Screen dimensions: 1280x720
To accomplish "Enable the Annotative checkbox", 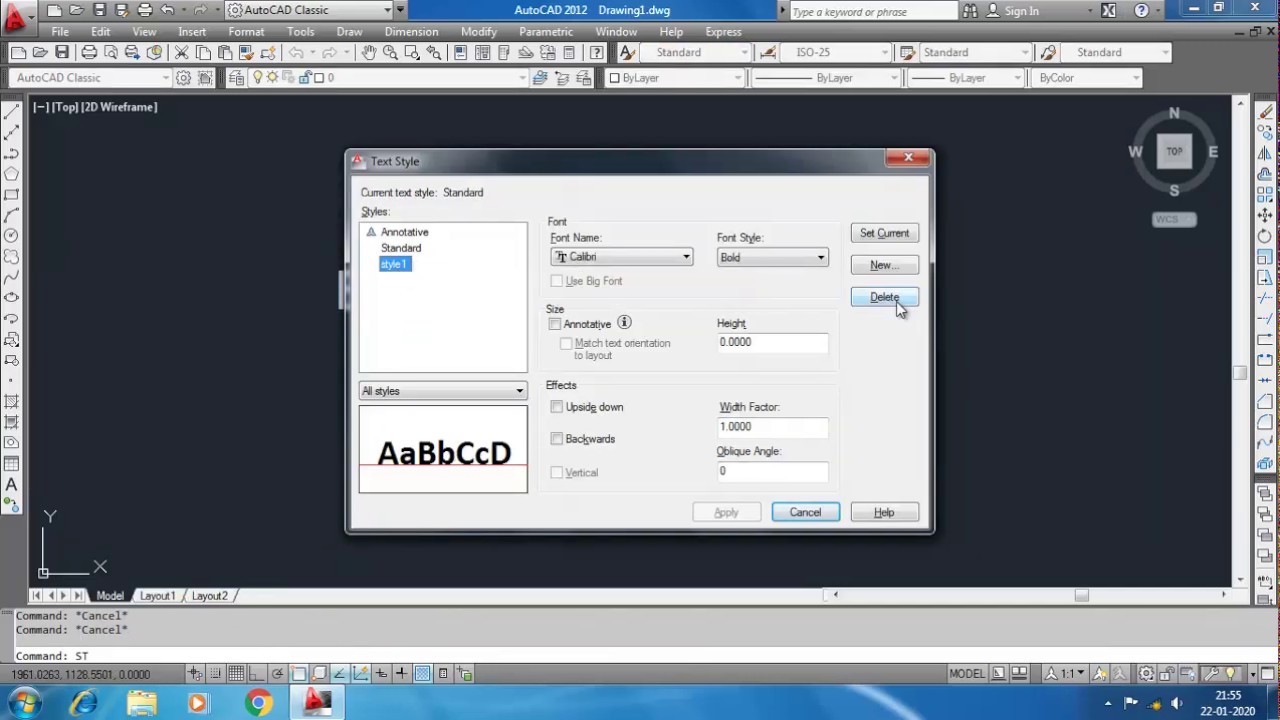I will 555,324.
